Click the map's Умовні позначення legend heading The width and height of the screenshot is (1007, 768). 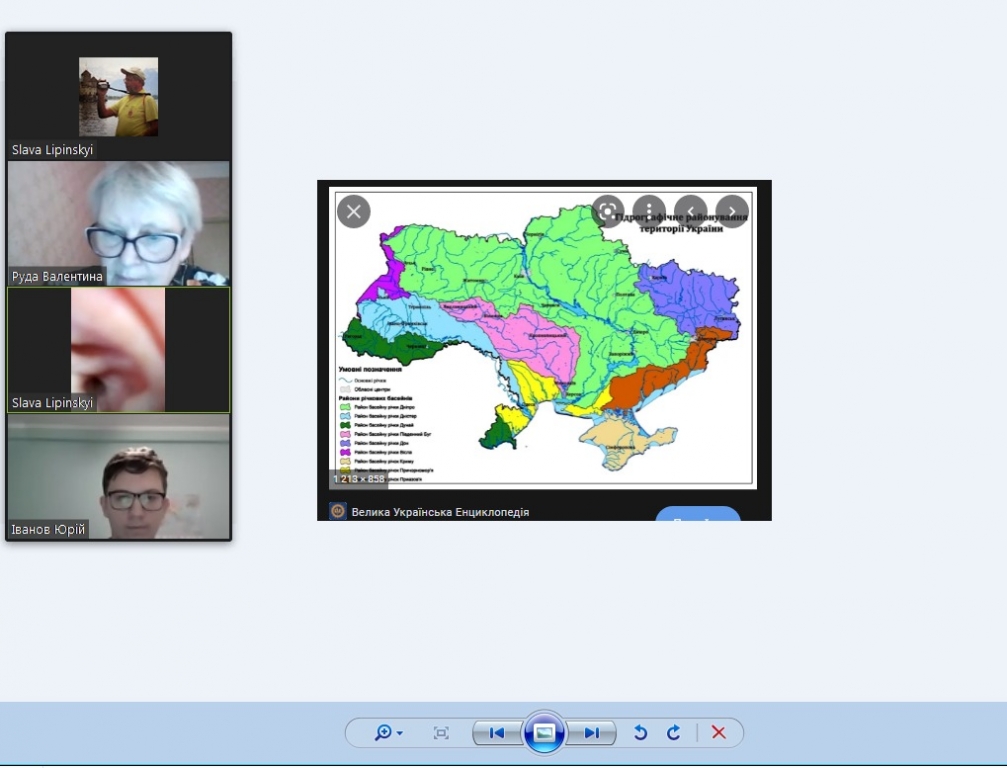pos(370,369)
